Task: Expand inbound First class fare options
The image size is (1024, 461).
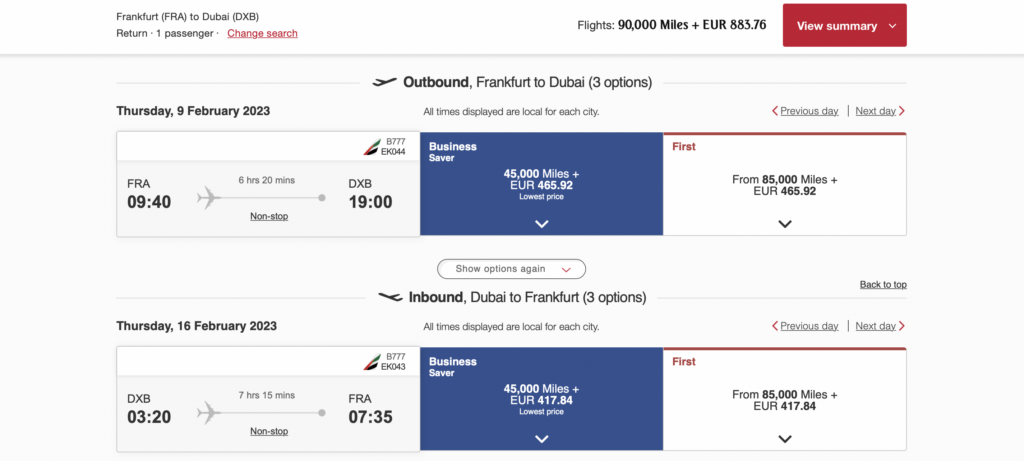Action: coord(785,439)
